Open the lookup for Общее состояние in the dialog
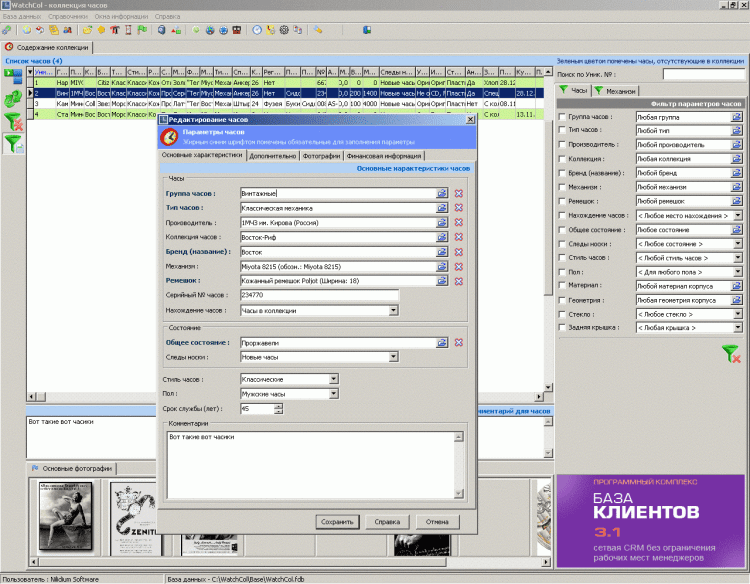Image resolution: width=750 pixels, height=584 pixels. tap(442, 342)
